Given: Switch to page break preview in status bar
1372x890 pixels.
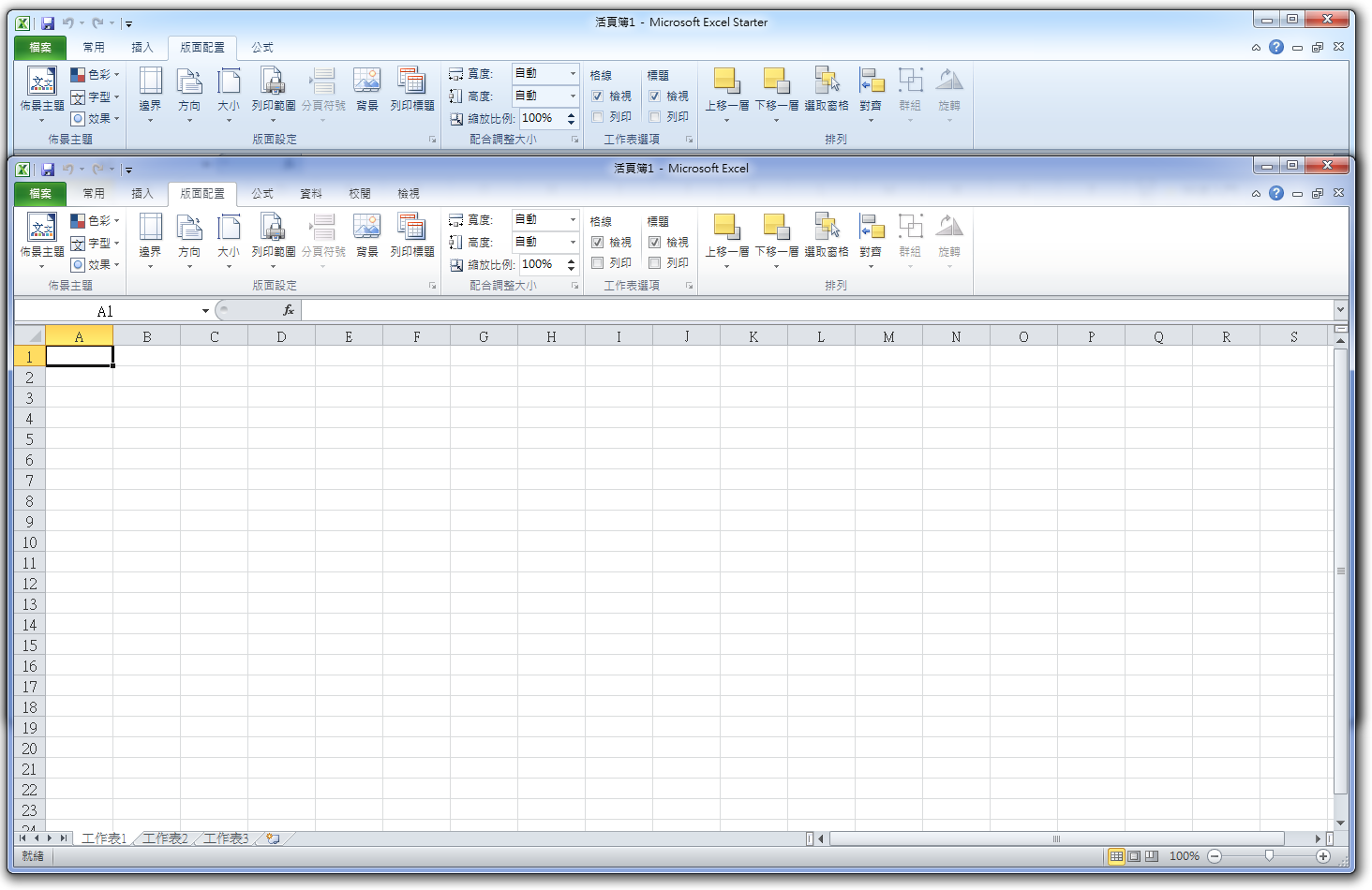Looking at the screenshot, I should (x=1152, y=855).
